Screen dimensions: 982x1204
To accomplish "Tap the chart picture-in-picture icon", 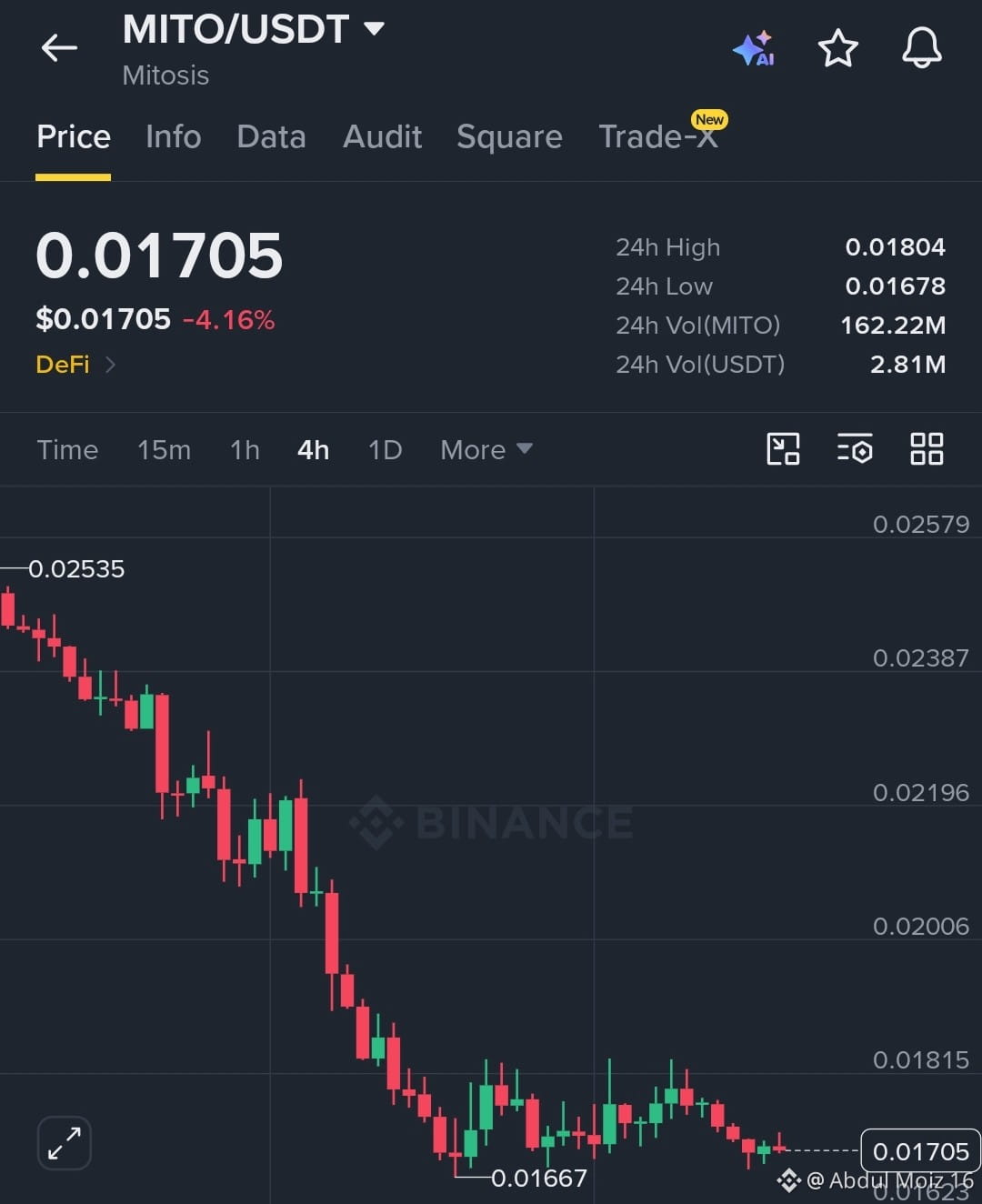I will click(783, 449).
